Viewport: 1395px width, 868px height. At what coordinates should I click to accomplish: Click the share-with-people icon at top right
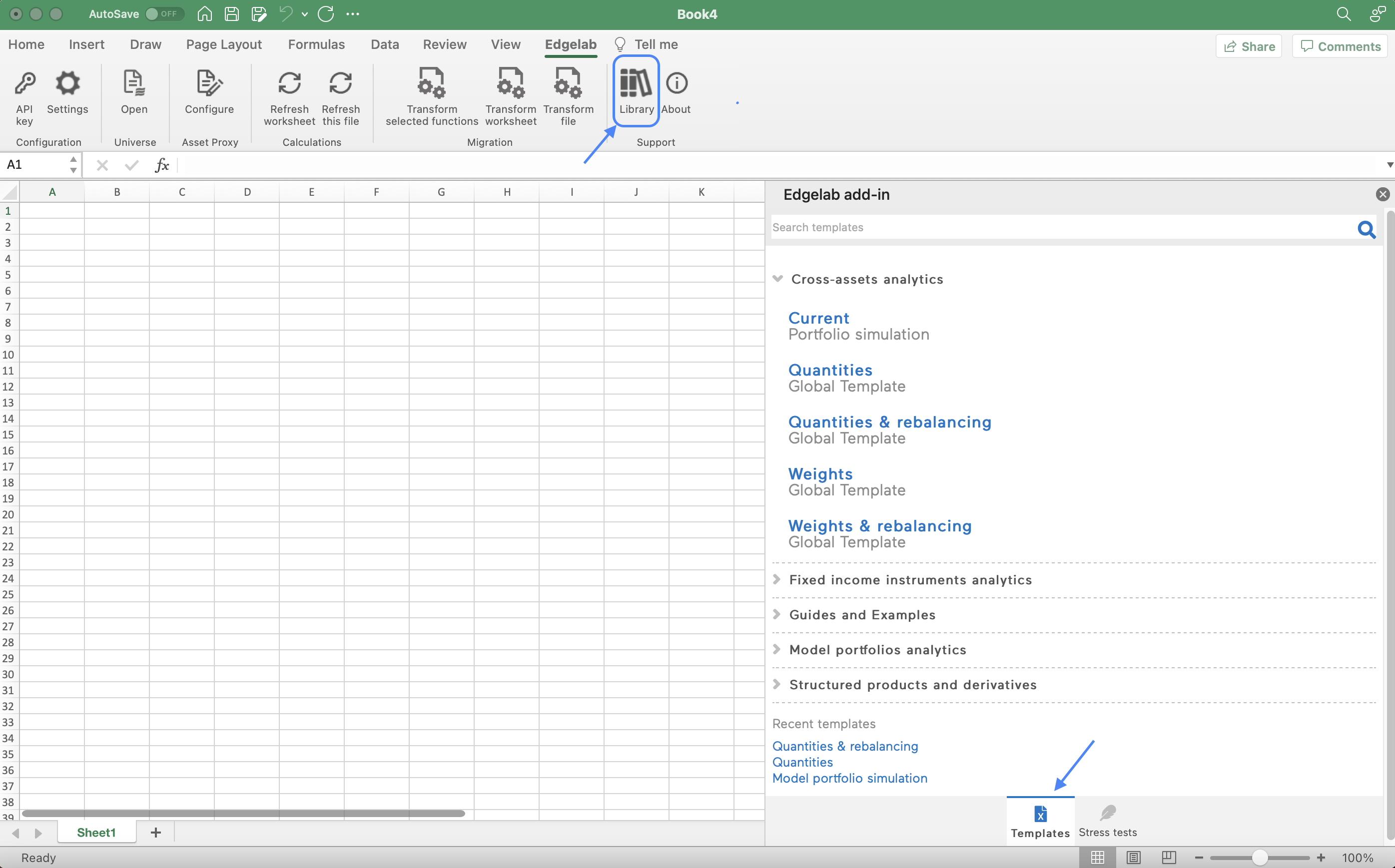[x=1377, y=14]
